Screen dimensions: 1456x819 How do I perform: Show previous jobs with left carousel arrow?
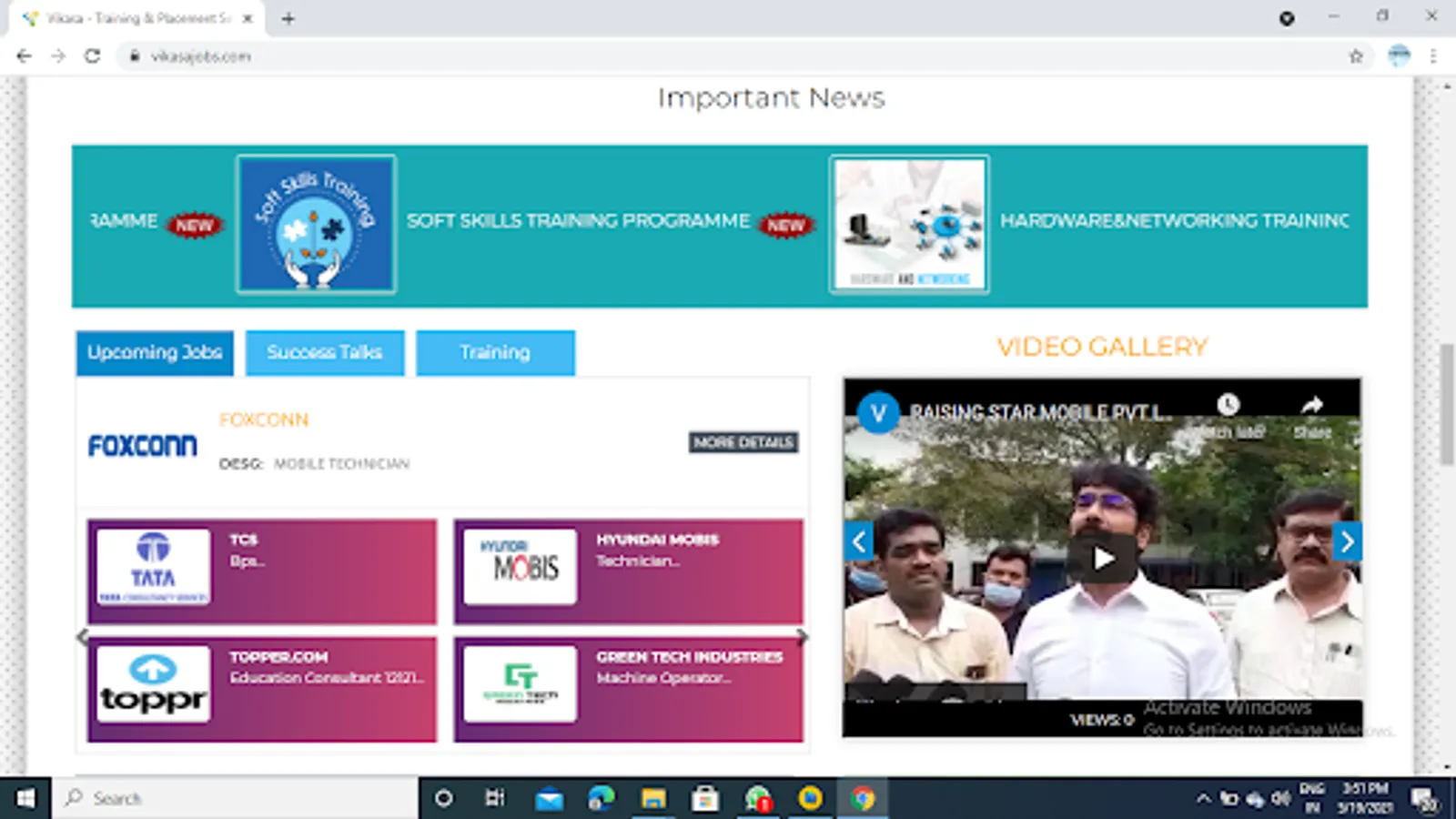82,637
